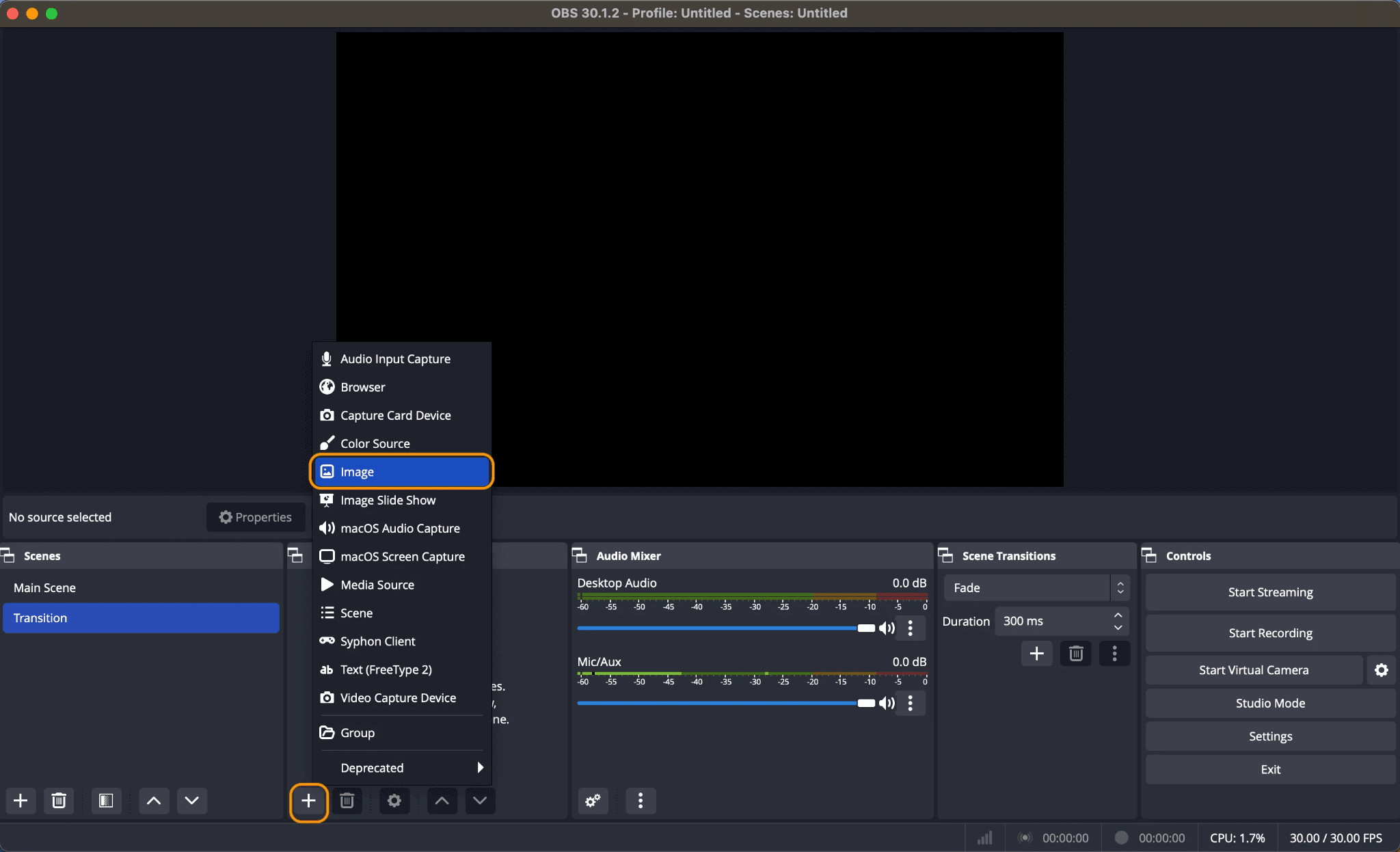Screen dimensions: 1400x852
Task: Move the source down in Sources toolbar
Action: coord(480,801)
